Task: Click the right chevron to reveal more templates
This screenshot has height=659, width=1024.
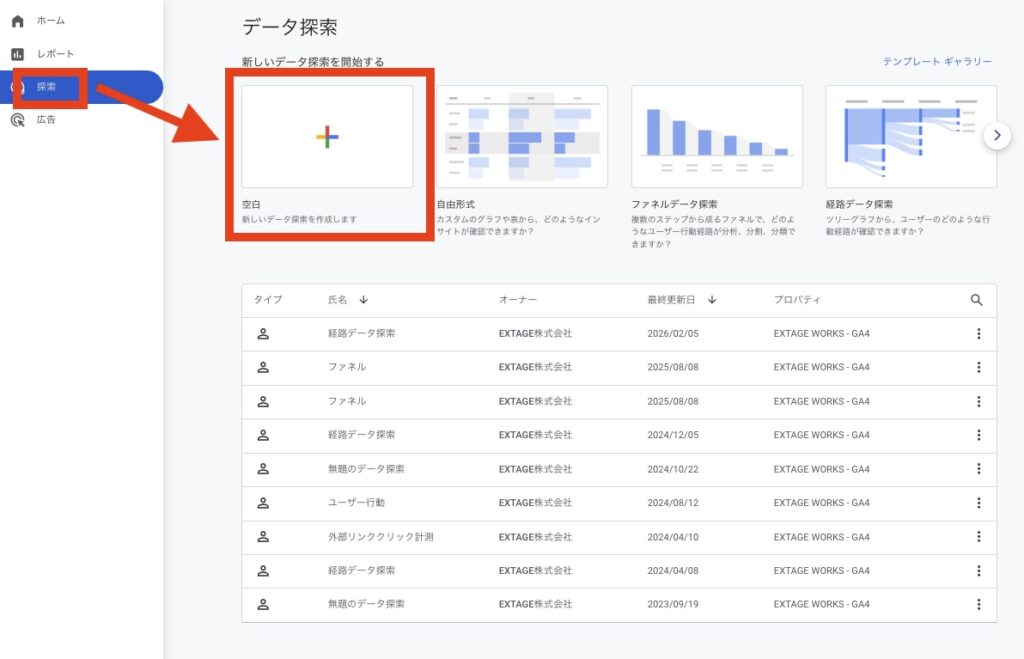Action: [997, 135]
